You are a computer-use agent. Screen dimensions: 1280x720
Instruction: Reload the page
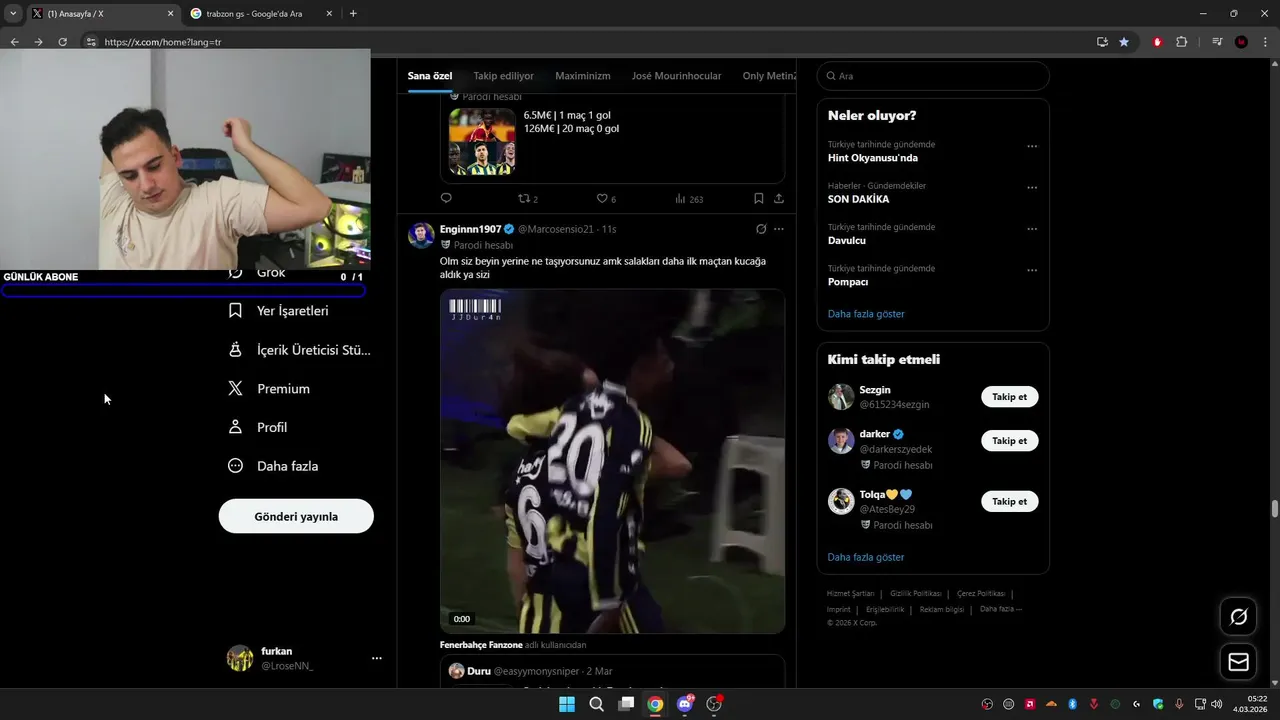click(x=62, y=42)
